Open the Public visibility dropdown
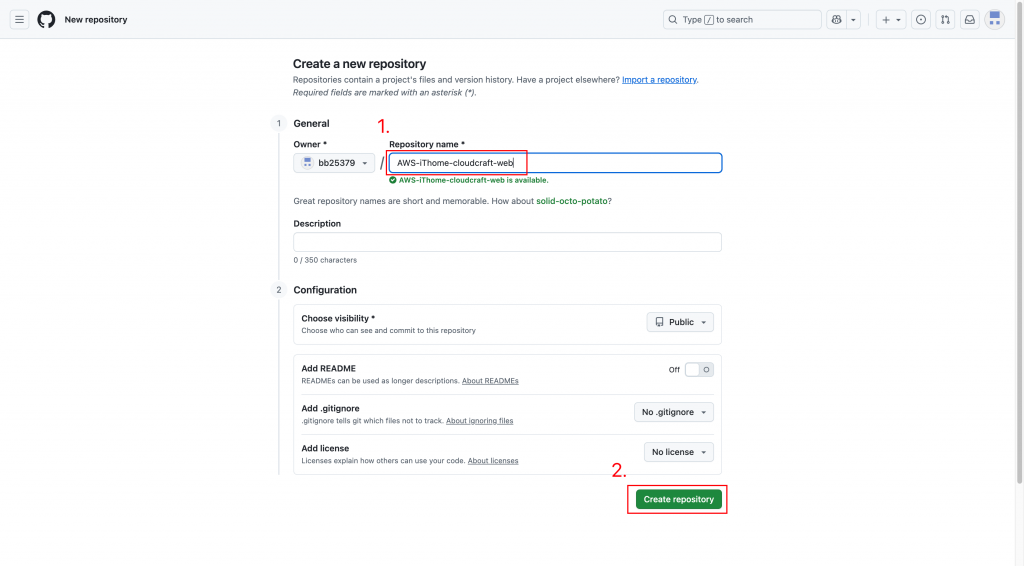Image resolution: width=1024 pixels, height=566 pixels. pyautogui.click(x=680, y=322)
